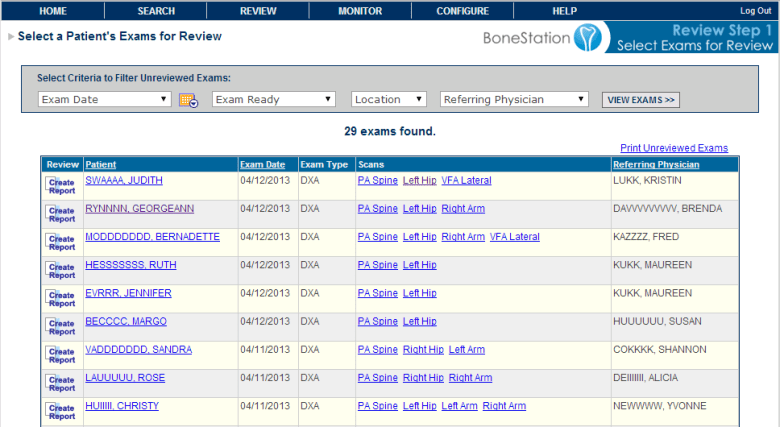The width and height of the screenshot is (780, 427).
Task: Open patient LAUUUUU, ROSE record link
Action: point(125,378)
